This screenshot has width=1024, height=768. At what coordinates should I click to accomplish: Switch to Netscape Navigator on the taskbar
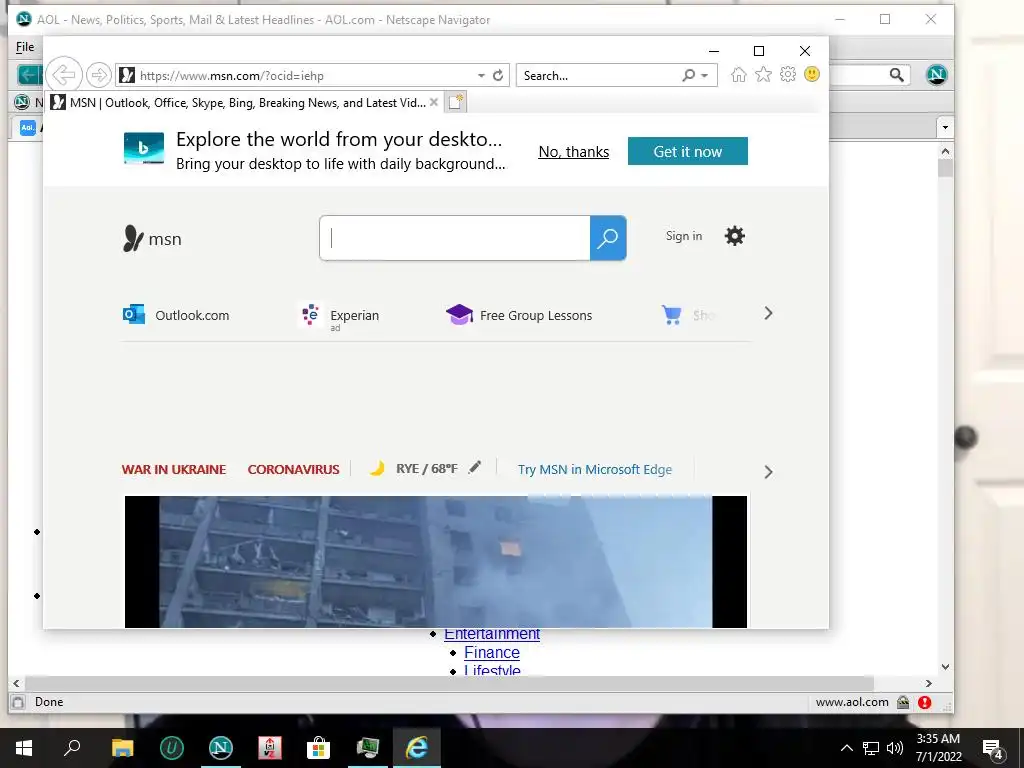coord(221,748)
